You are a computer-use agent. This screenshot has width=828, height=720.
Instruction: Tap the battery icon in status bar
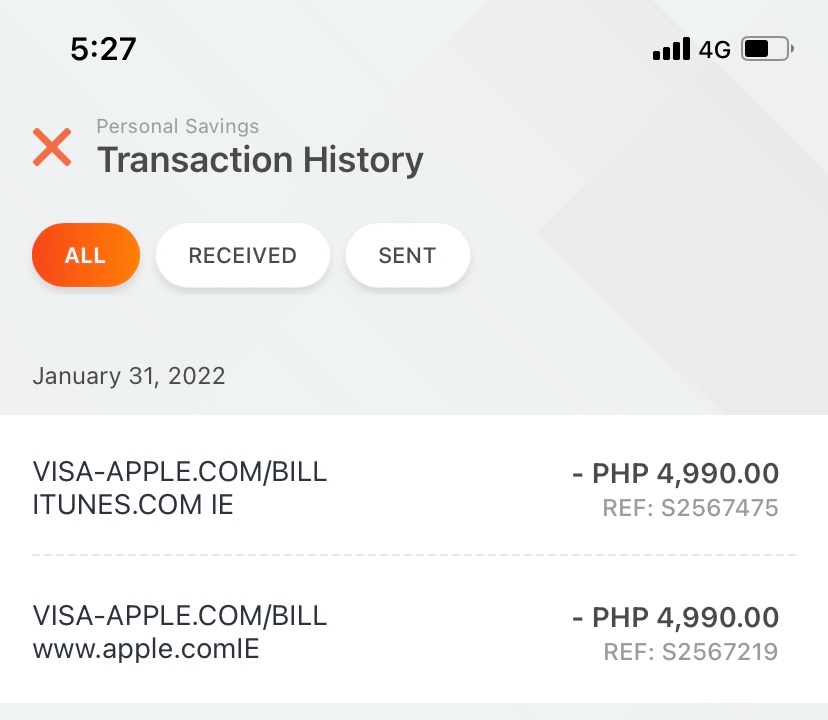pyautogui.click(x=767, y=49)
